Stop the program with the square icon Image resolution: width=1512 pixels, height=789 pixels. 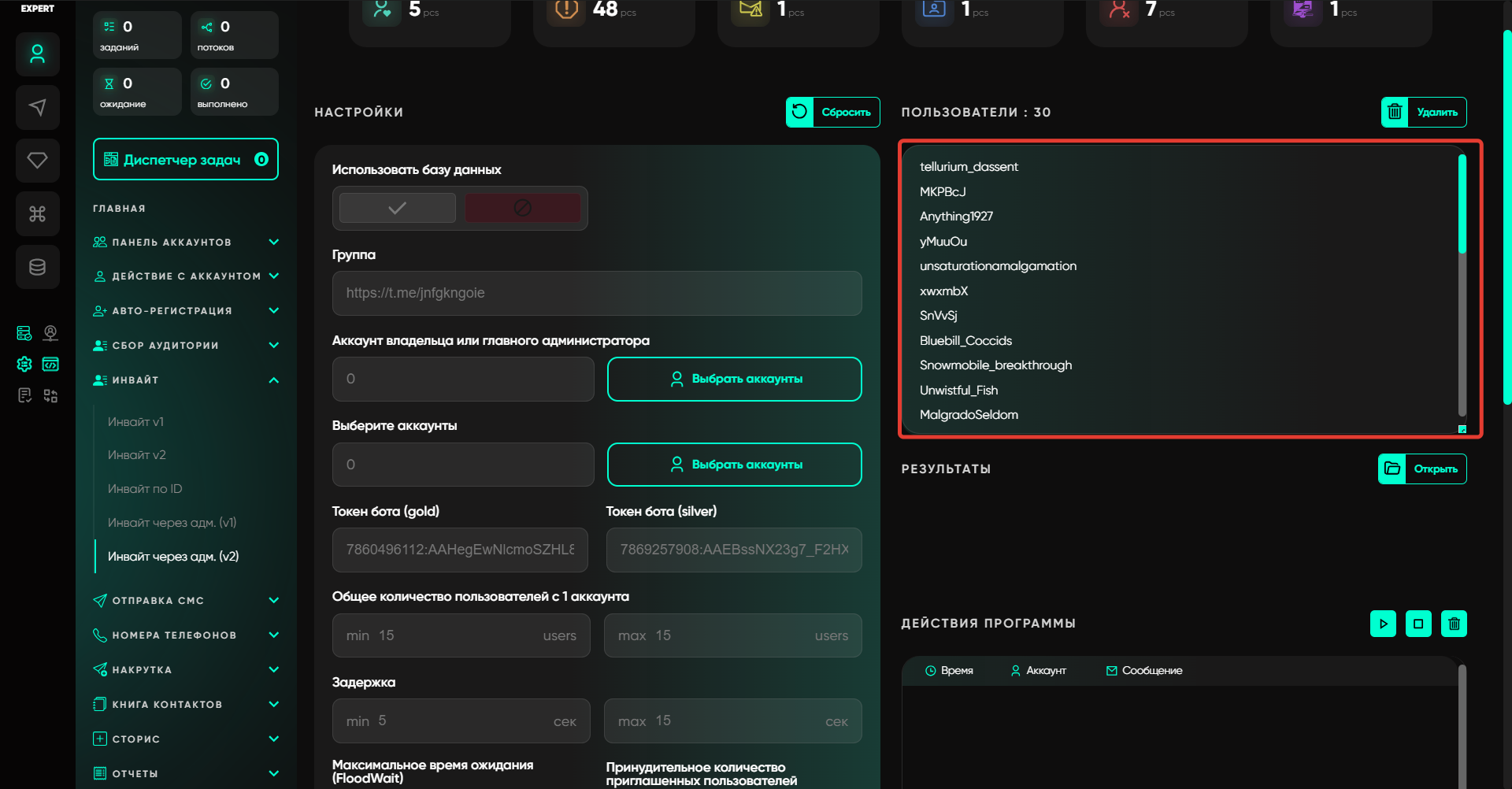point(1418,624)
